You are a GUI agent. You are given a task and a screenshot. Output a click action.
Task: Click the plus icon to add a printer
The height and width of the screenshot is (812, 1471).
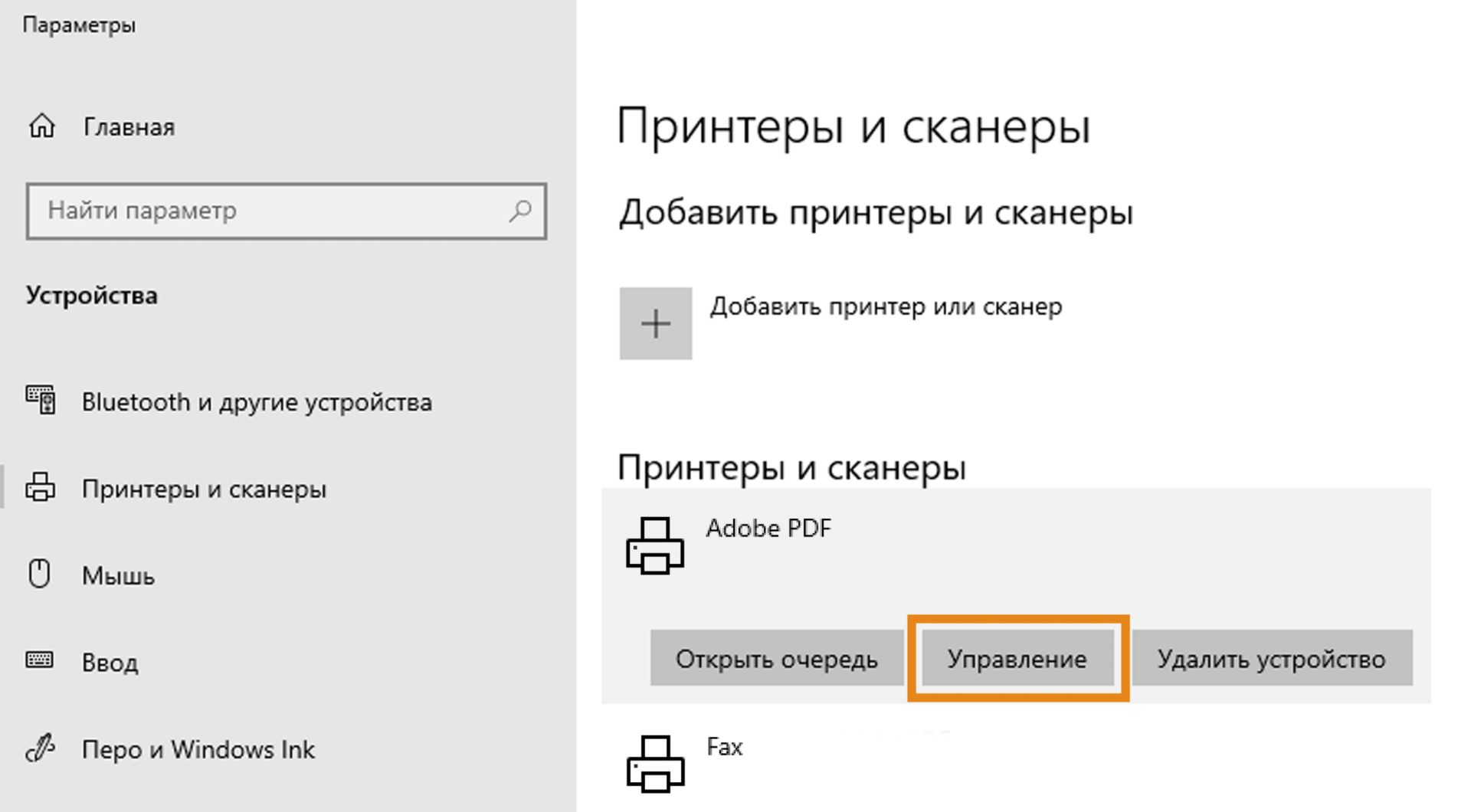656,324
